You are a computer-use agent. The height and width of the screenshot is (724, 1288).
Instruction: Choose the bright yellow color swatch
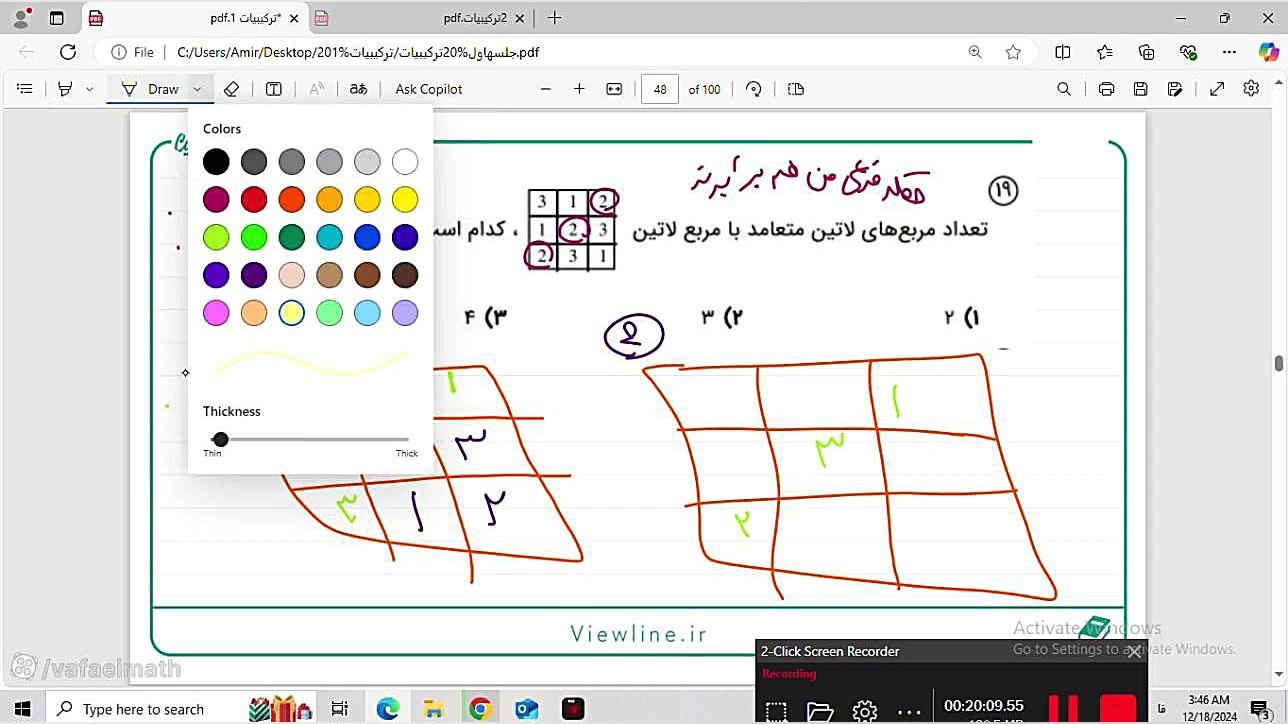[x=405, y=199]
